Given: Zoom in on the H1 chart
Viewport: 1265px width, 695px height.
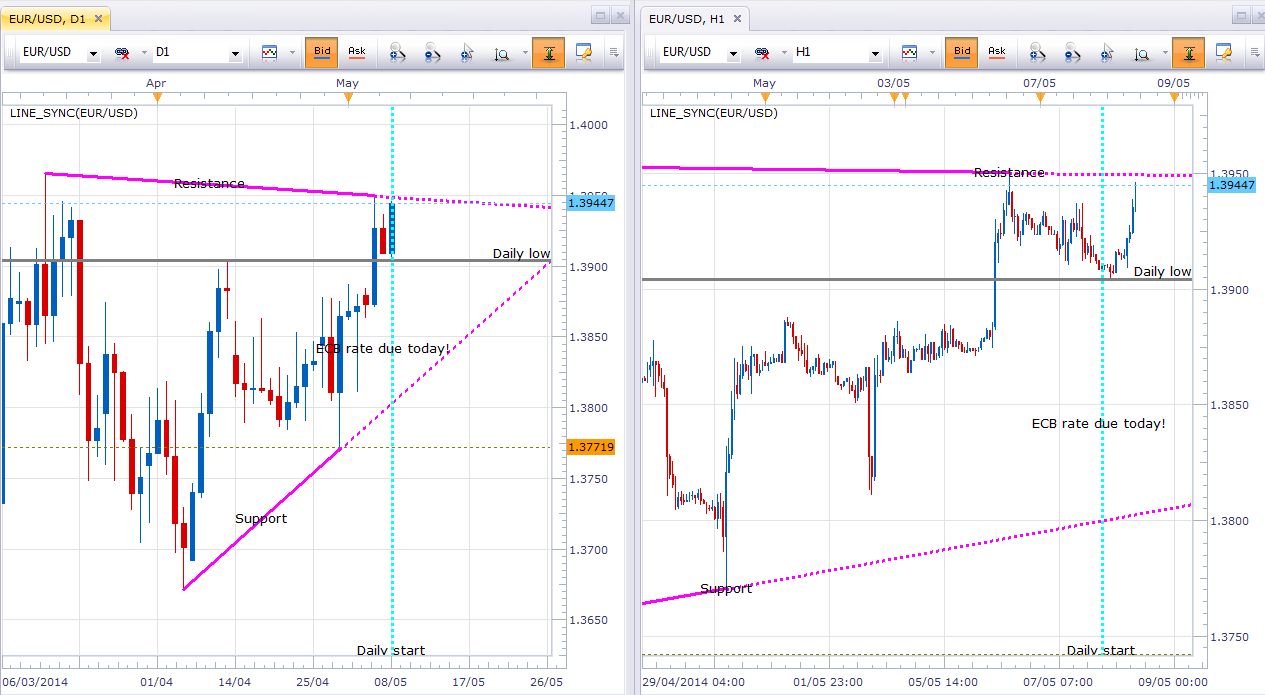Looking at the screenshot, I should (1038, 53).
